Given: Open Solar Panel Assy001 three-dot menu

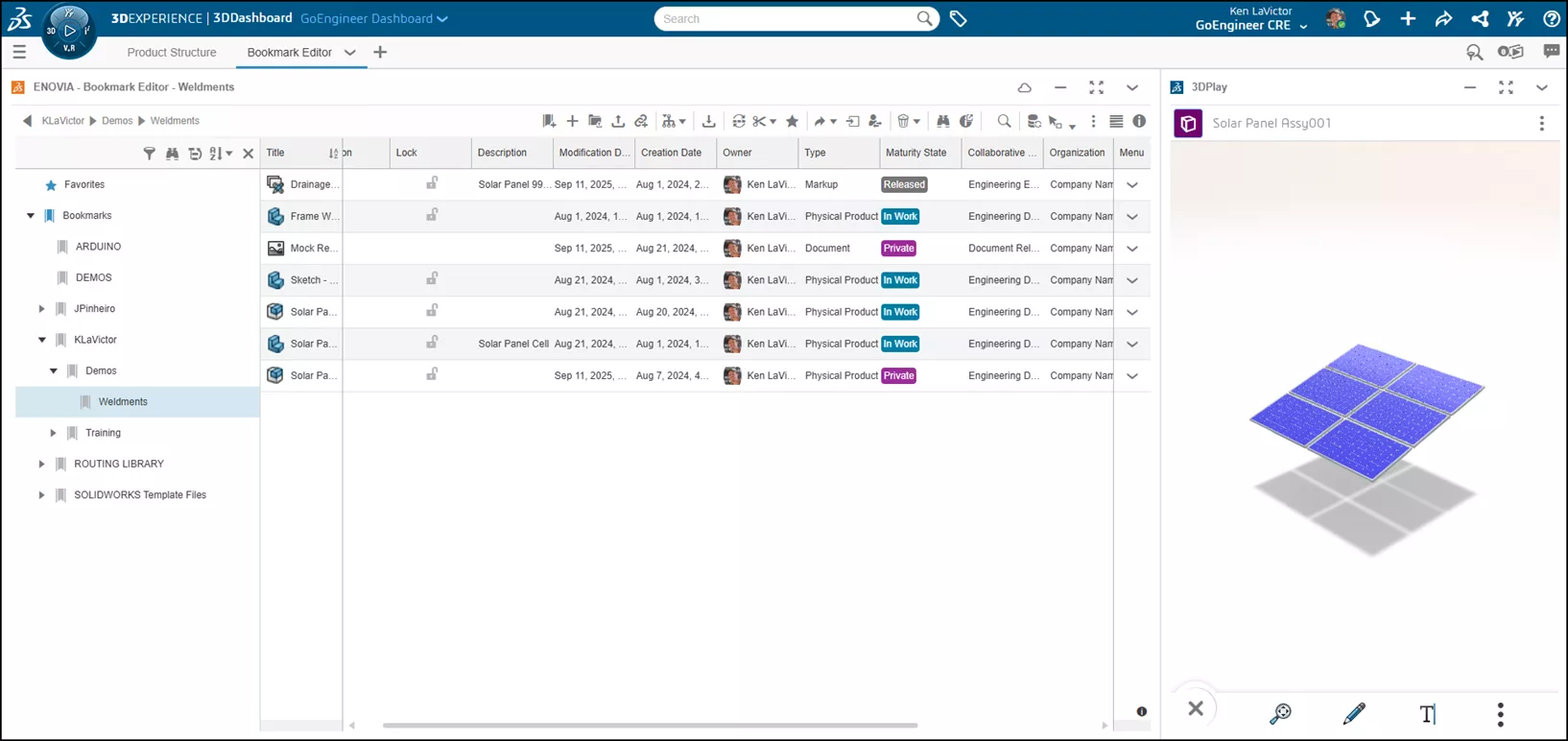Looking at the screenshot, I should click(1542, 123).
